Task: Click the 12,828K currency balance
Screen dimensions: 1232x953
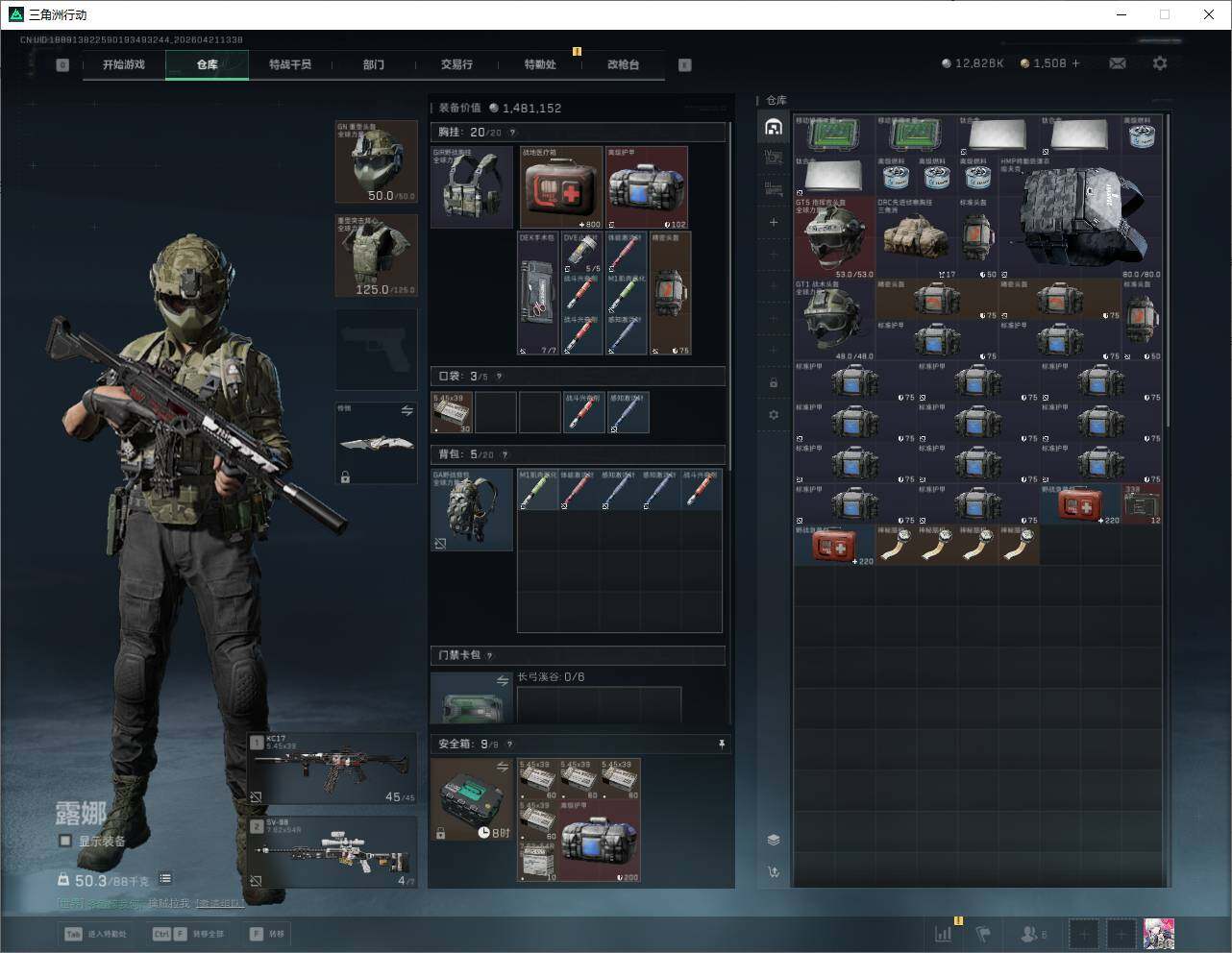Action: pyautogui.click(x=973, y=63)
